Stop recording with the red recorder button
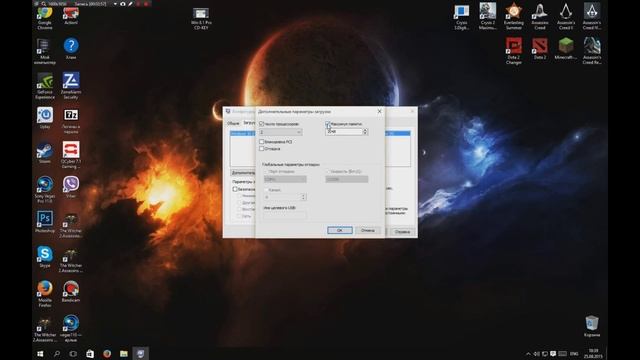The width and height of the screenshot is (640, 360). (146, 4)
